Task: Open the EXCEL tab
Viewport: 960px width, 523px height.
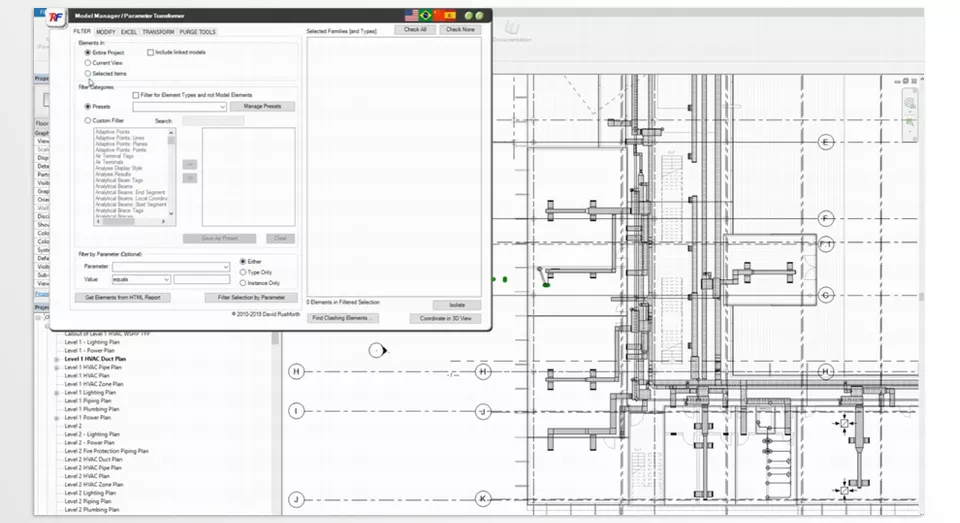Action: [x=129, y=32]
